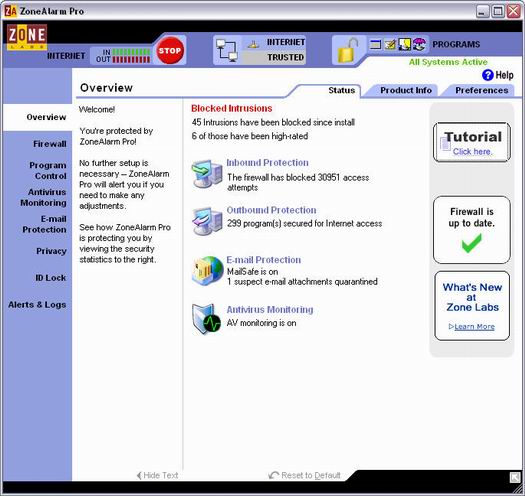This screenshot has width=525, height=496.
Task: Click the Inbound Protection computer icon
Action: (x=207, y=173)
